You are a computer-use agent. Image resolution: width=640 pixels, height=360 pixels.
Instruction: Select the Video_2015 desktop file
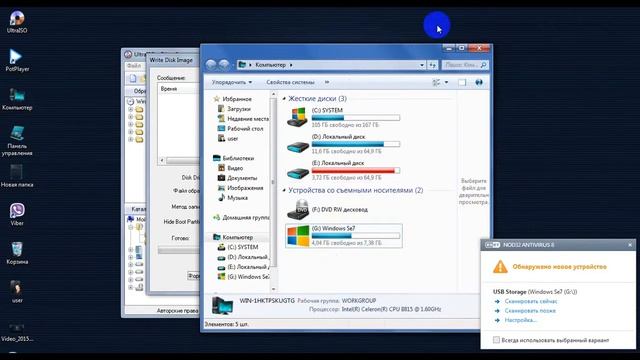coord(17,332)
